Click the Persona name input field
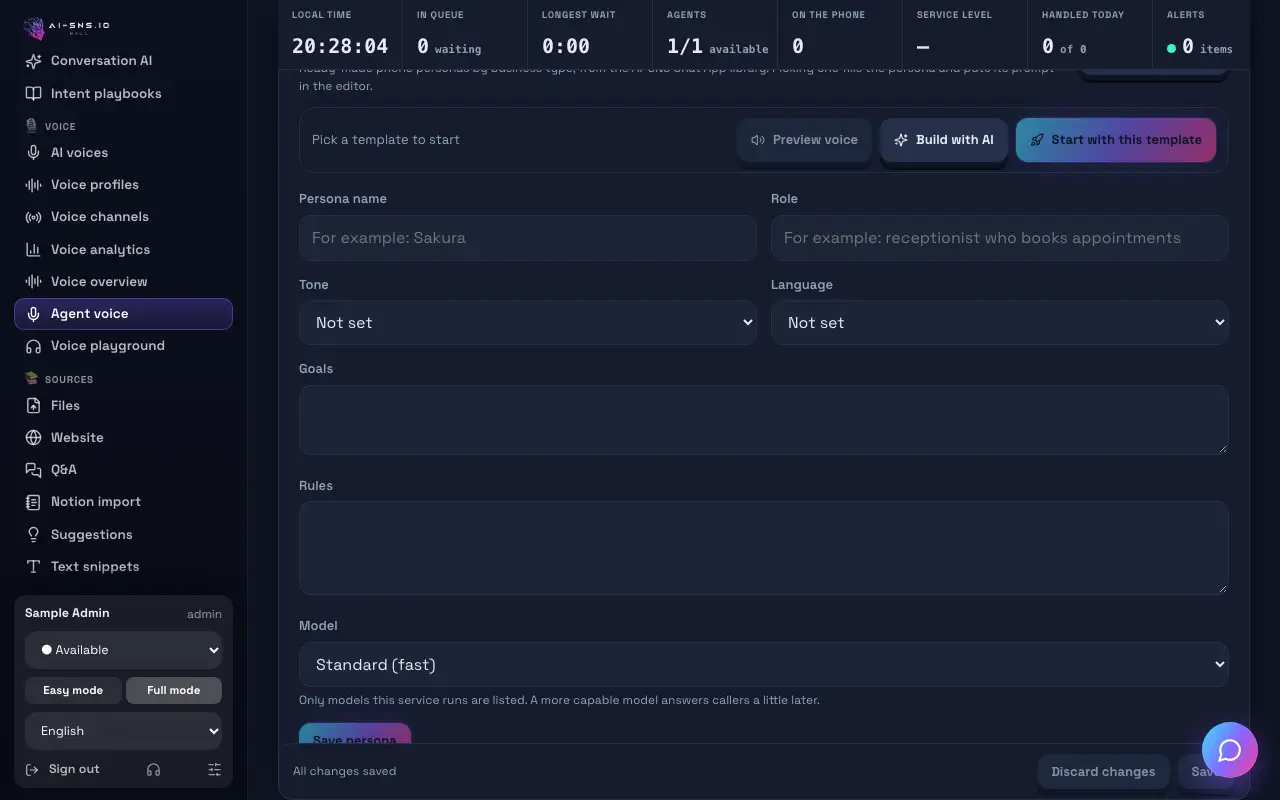Screen dimensions: 1280x800 point(527,238)
